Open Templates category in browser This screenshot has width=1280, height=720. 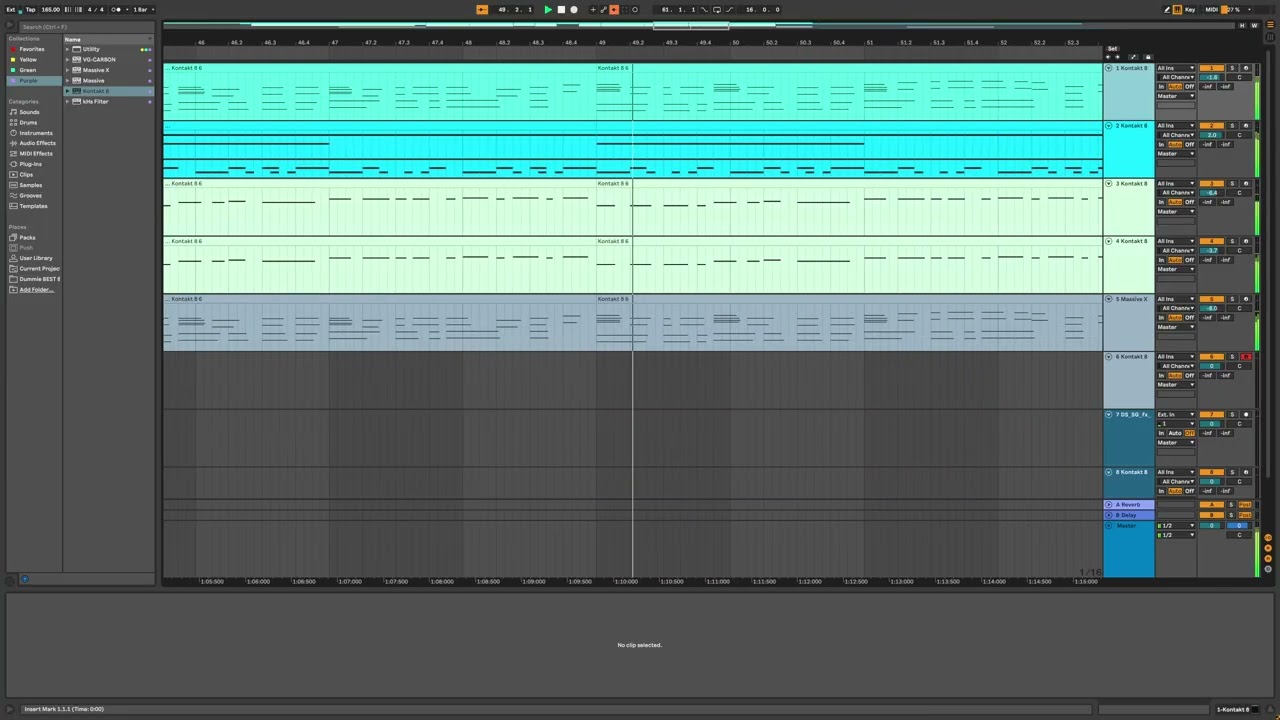(33, 206)
